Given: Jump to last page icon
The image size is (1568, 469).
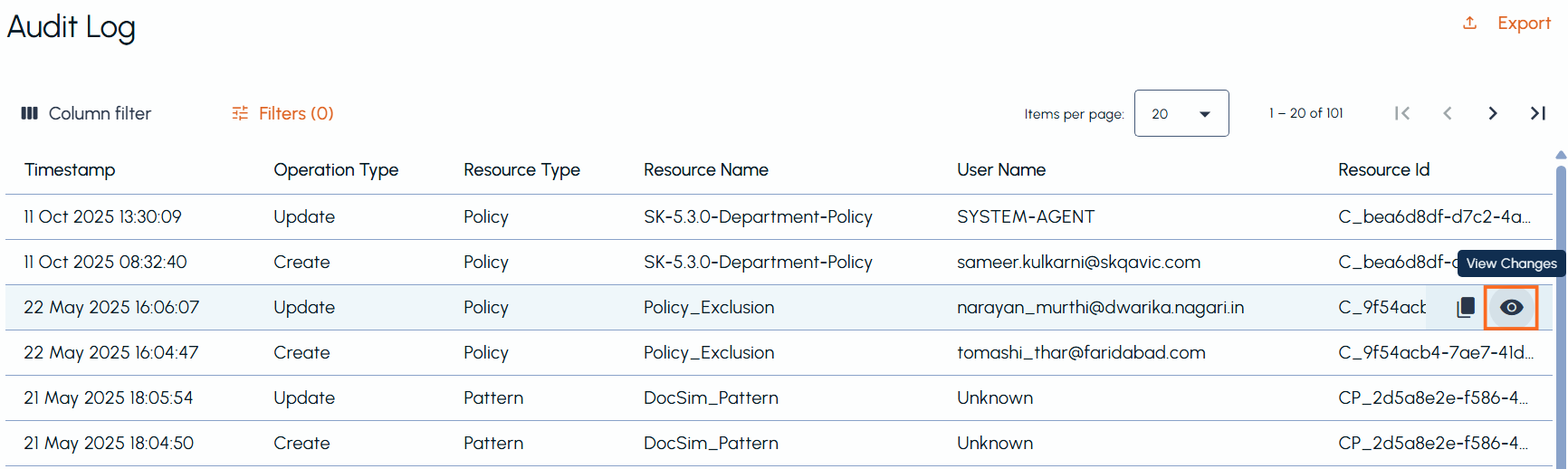Looking at the screenshot, I should (x=1538, y=113).
